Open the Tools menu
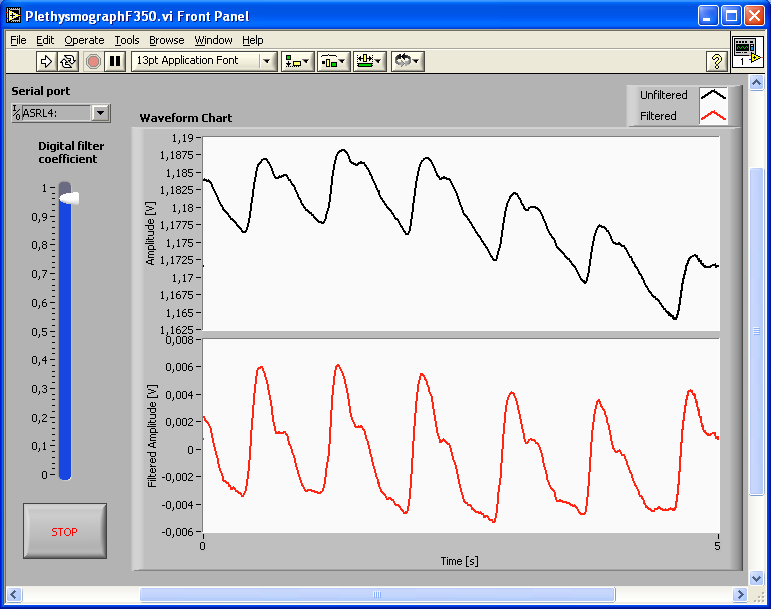 [x=127, y=40]
